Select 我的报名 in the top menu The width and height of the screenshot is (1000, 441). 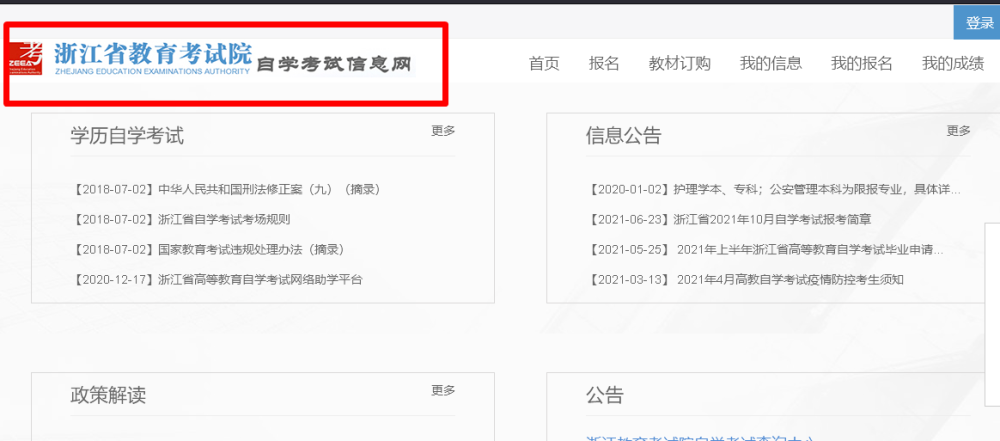click(x=861, y=63)
